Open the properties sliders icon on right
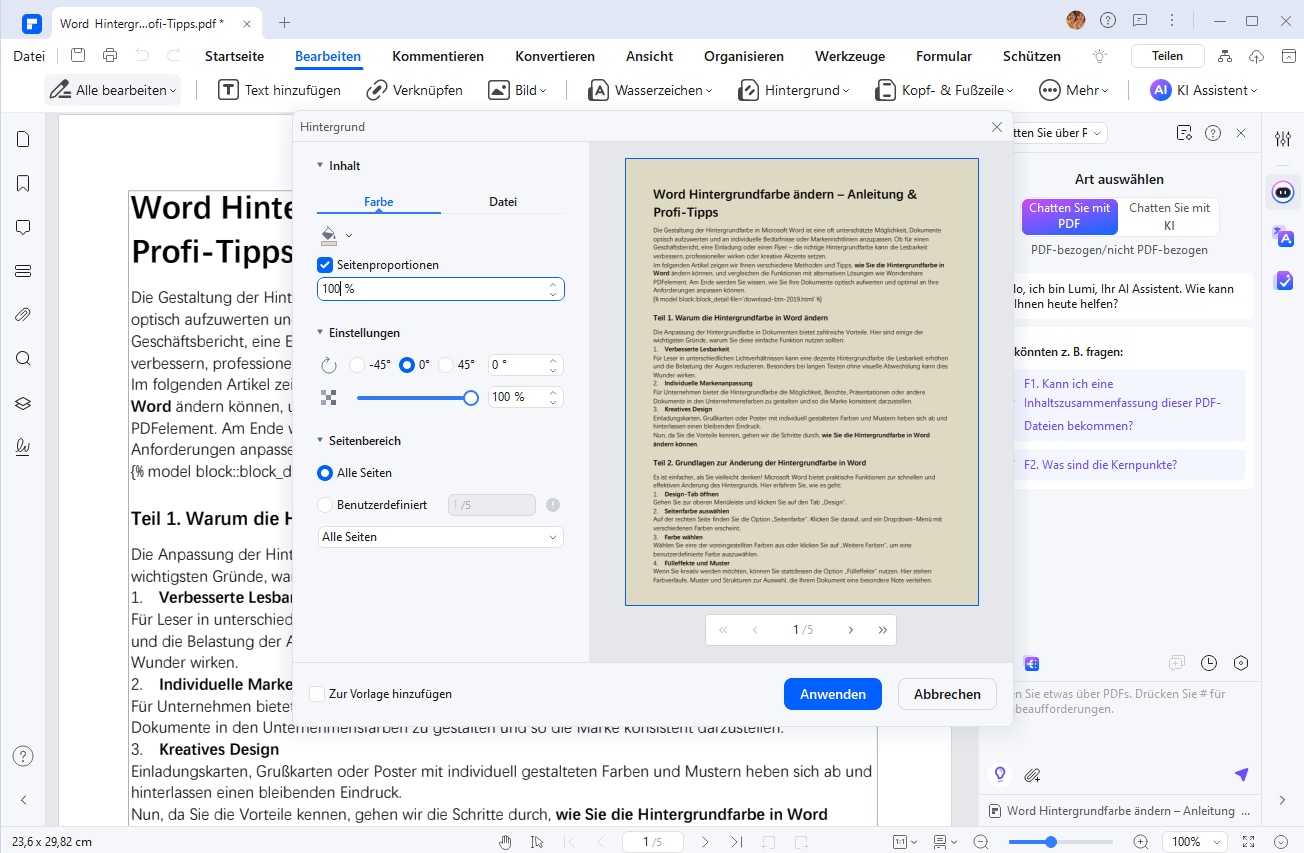This screenshot has height=853, width=1304. coord(1283,139)
